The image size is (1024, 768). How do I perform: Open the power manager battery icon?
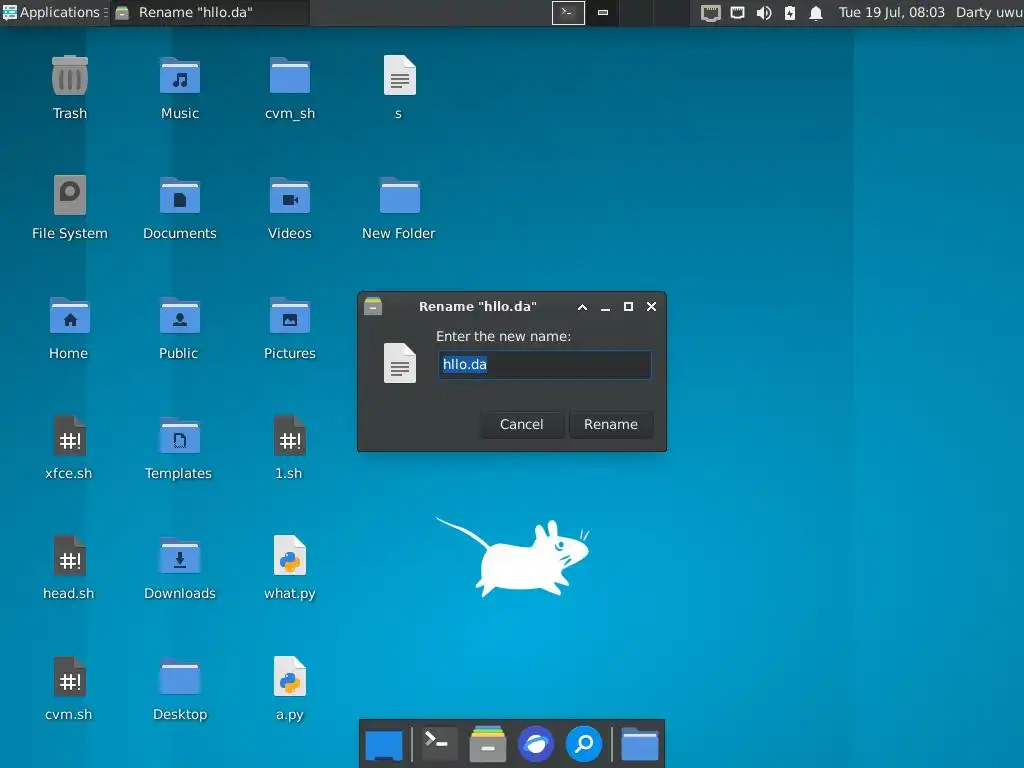790,13
